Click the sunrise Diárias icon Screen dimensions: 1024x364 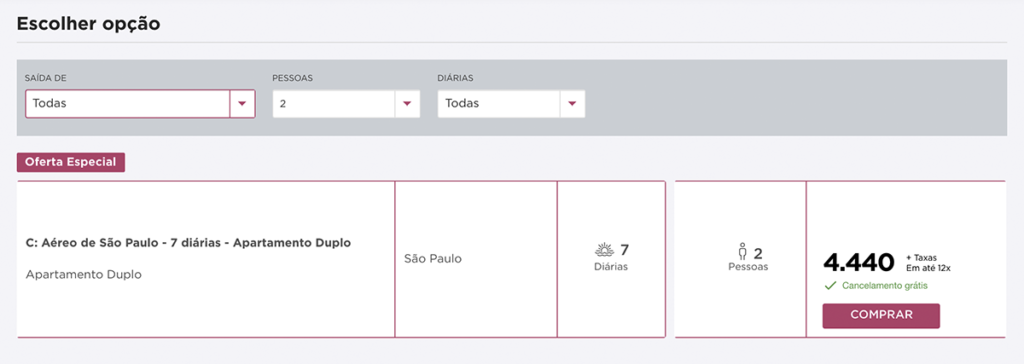click(x=605, y=250)
